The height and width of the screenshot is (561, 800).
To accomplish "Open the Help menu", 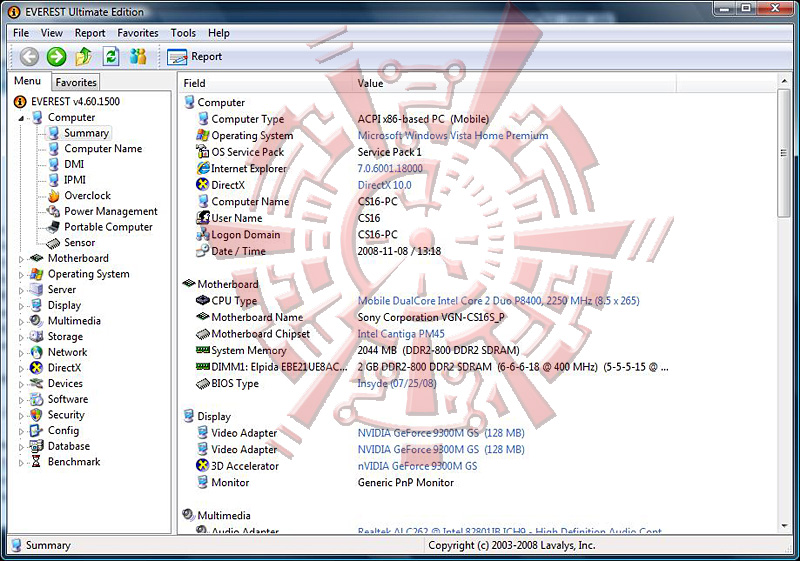I will pyautogui.click(x=218, y=33).
